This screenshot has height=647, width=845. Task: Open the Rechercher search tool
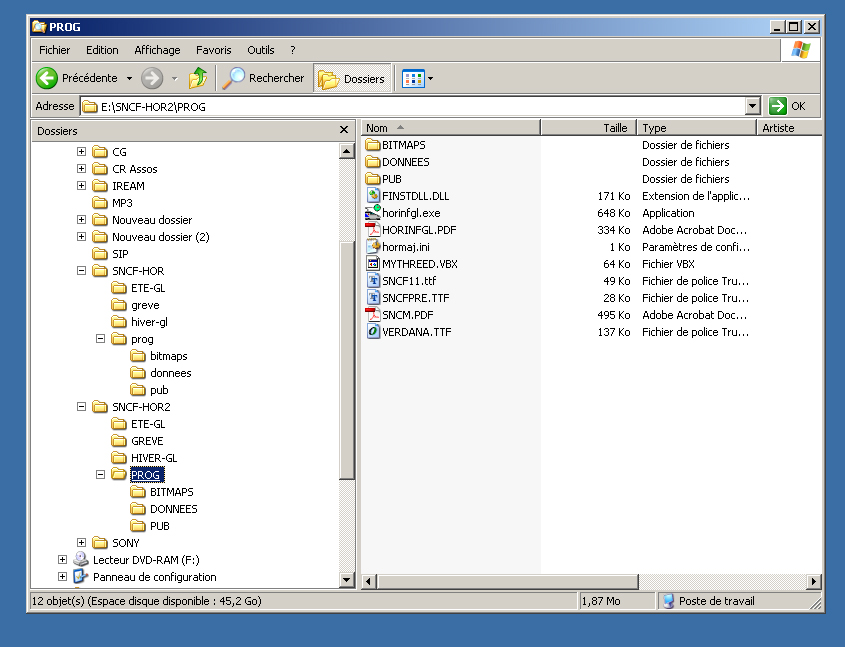point(264,78)
